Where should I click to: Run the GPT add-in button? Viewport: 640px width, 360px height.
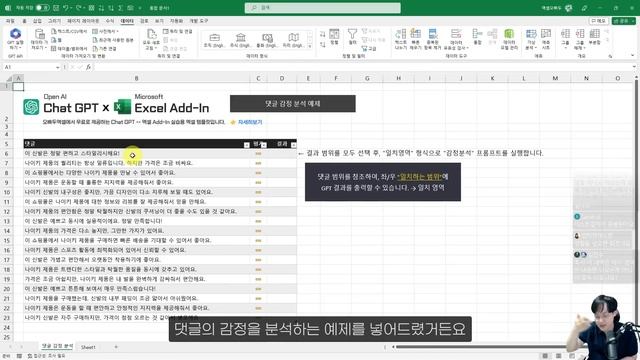point(16,39)
